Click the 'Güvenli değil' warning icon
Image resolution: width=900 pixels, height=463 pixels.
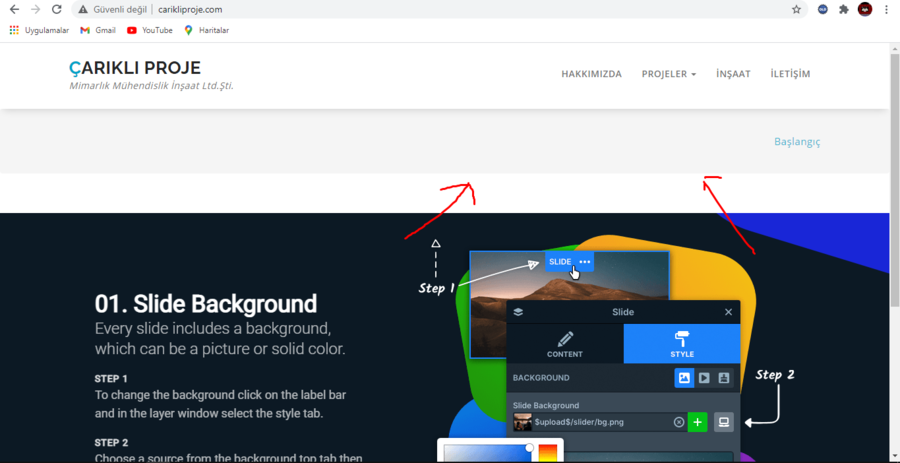(x=83, y=9)
